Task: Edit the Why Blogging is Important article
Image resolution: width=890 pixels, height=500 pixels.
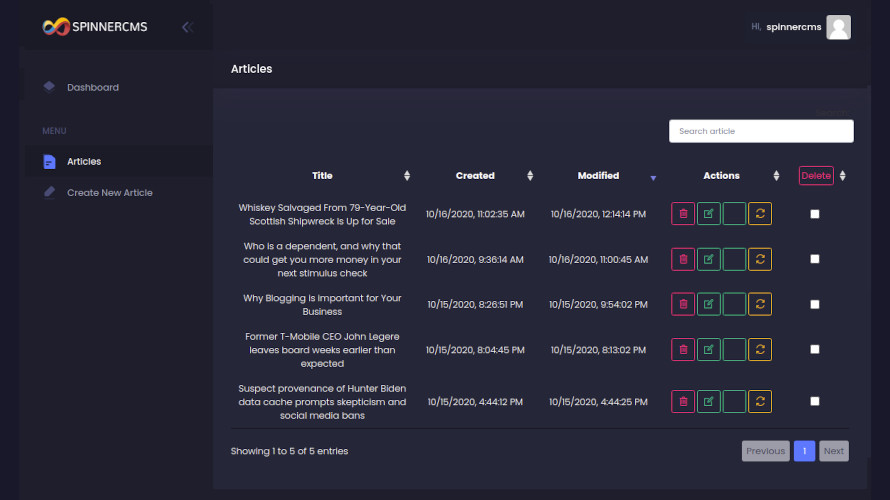Action: 708,304
